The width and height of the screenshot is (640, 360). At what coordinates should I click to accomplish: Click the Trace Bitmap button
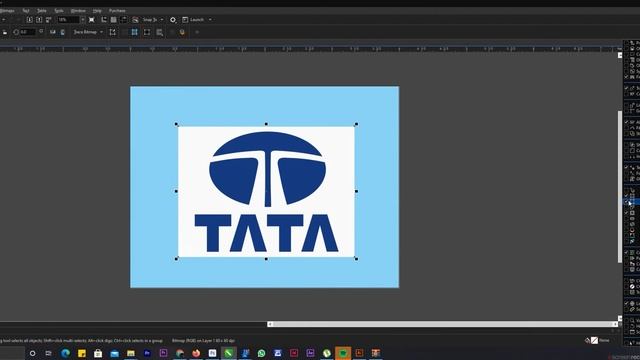pyautogui.click(x=85, y=32)
